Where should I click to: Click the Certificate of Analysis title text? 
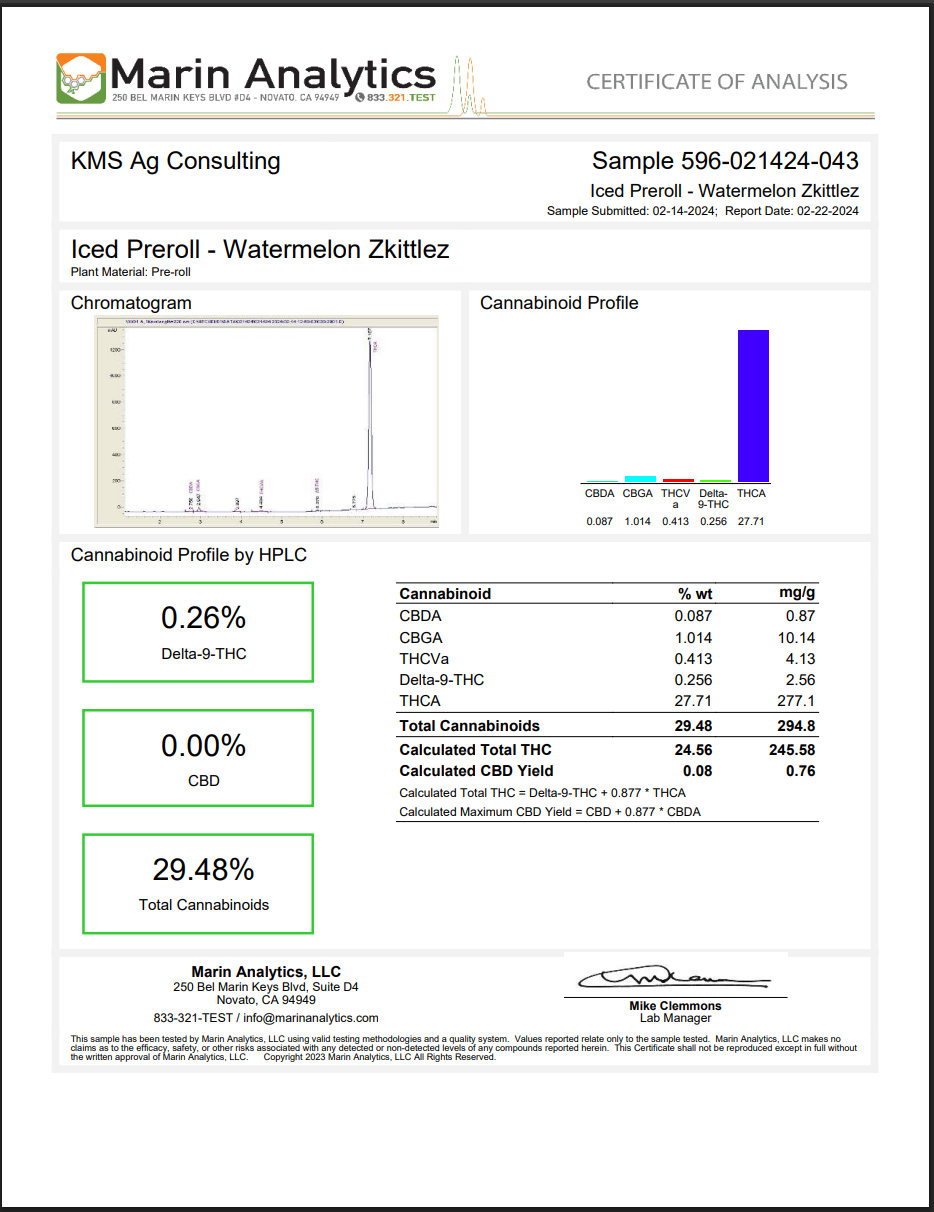716,82
